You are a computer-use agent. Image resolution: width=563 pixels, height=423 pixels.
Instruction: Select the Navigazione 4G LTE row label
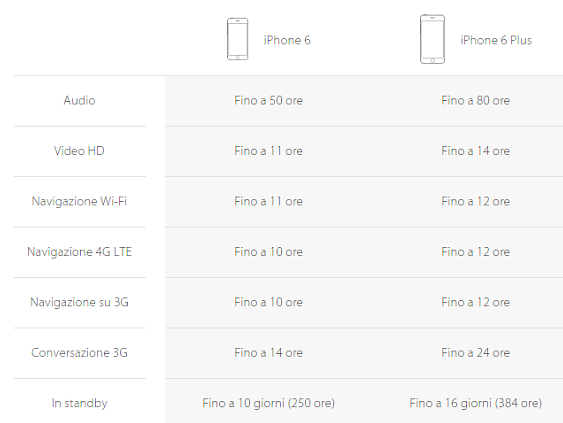79,252
